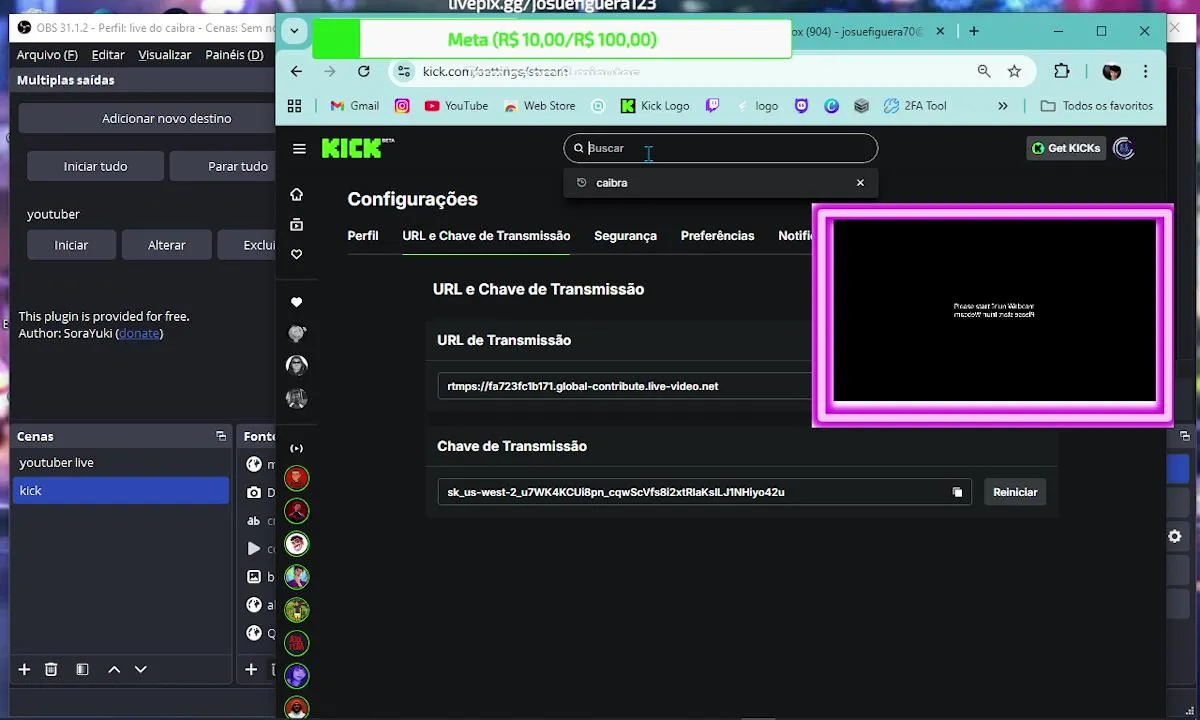Viewport: 1200px width, 720px height.
Task: Select kick scene in OBS Cenas
Action: tap(121, 490)
